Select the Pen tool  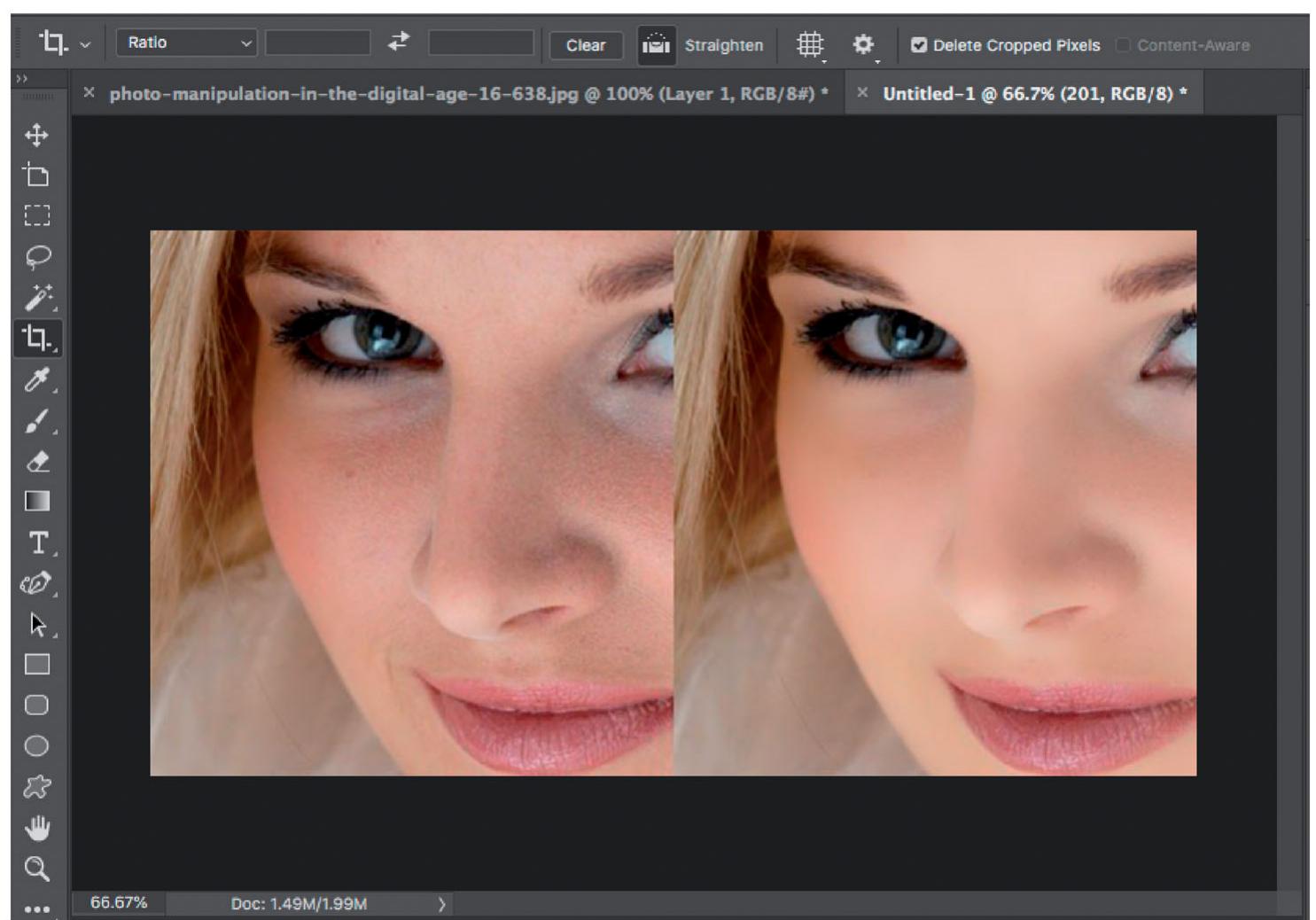(36, 583)
